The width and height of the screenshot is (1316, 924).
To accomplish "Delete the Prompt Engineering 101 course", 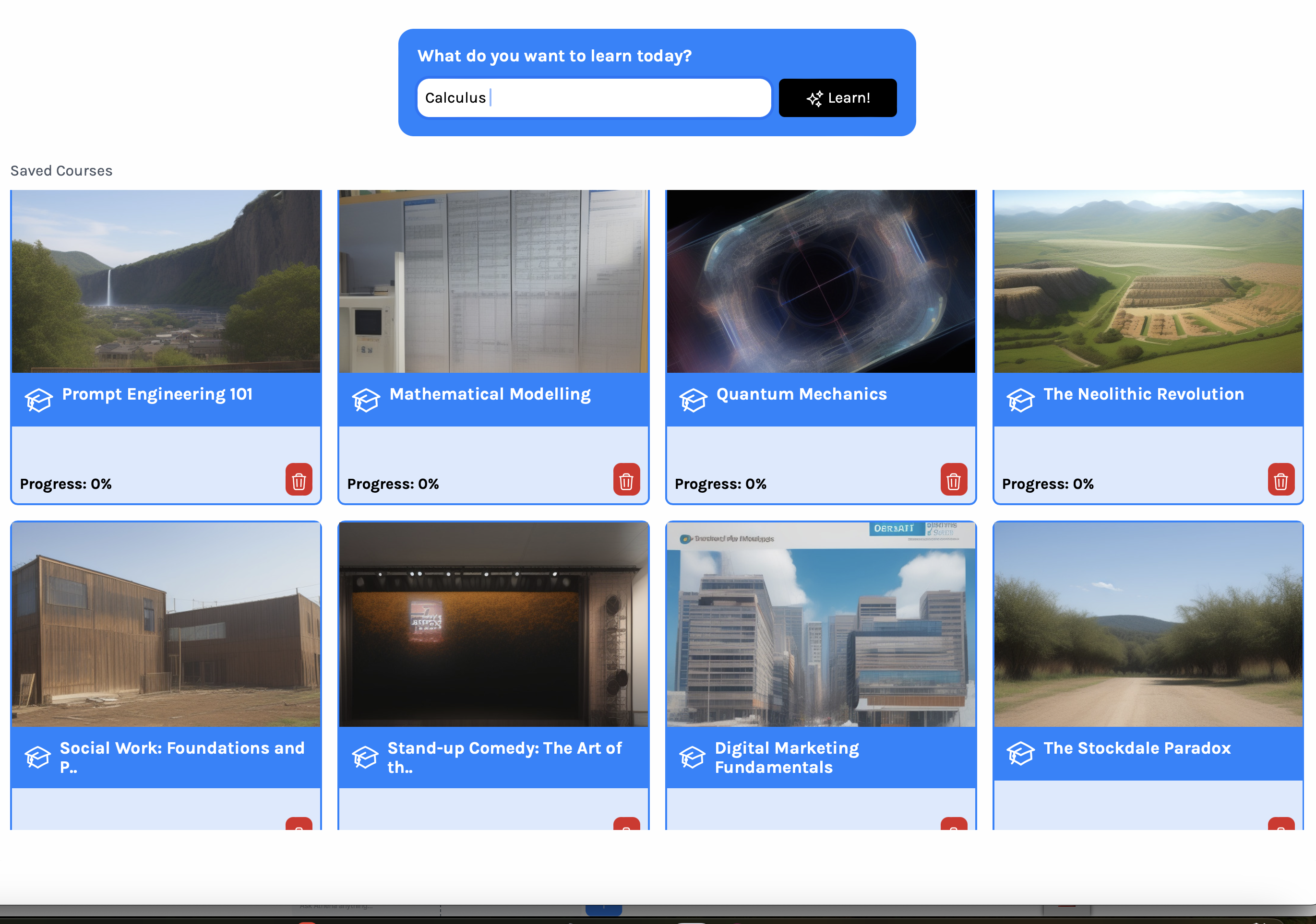I will click(x=299, y=479).
